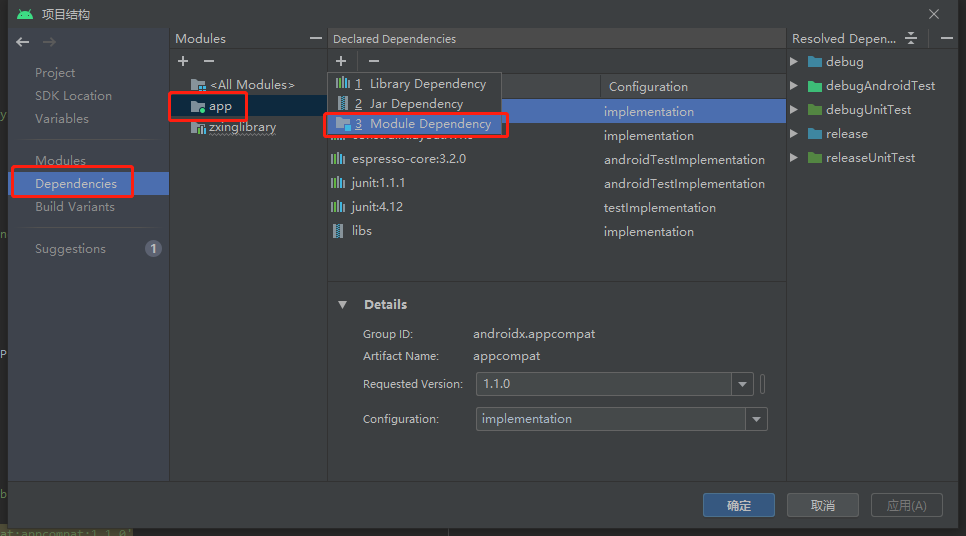The height and width of the screenshot is (536, 966).
Task: Add a new module with plus icon
Action: point(183,61)
